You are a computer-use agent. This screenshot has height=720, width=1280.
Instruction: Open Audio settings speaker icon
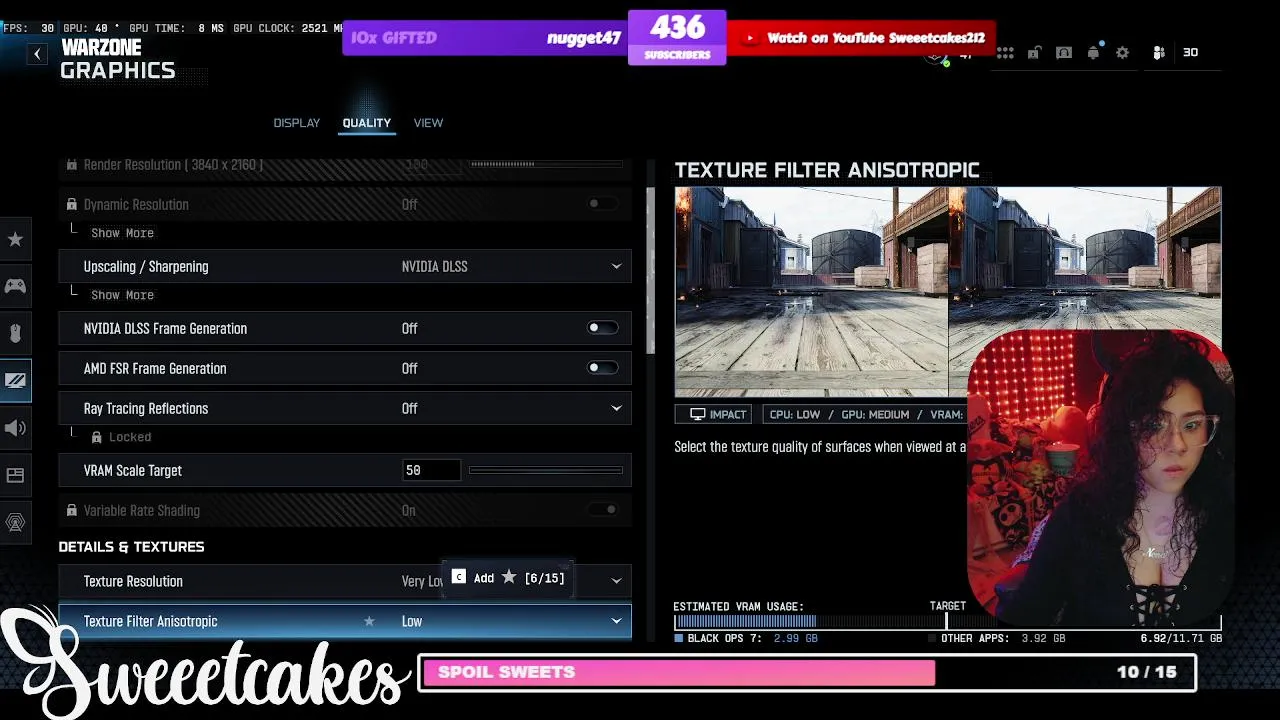[x=15, y=428]
